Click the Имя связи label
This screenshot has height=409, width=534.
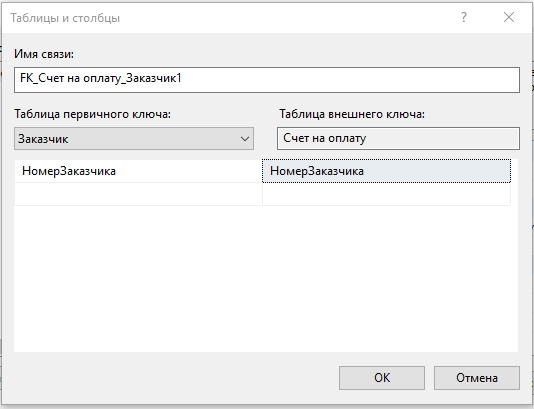pos(44,54)
